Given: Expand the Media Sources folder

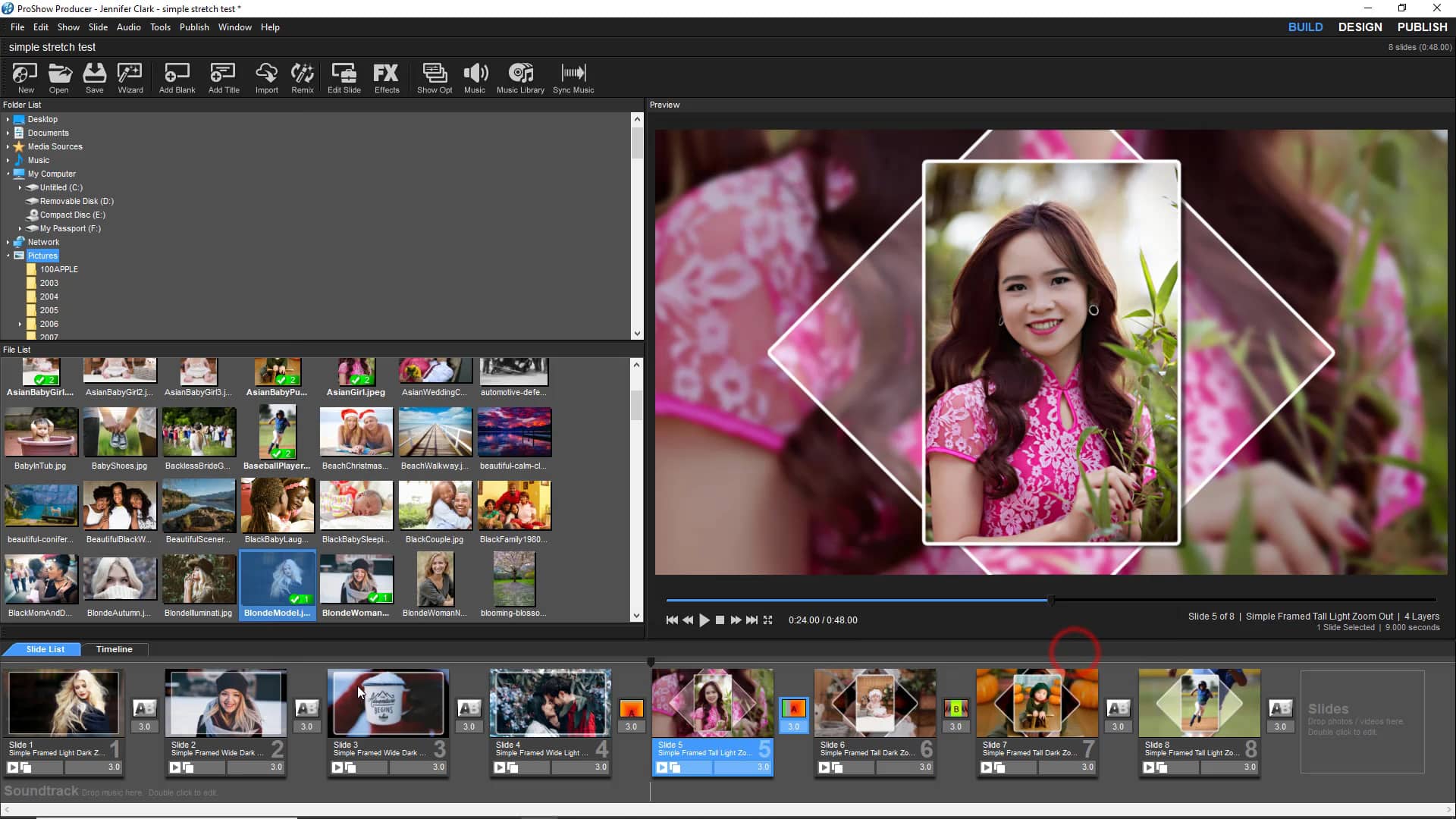Looking at the screenshot, I should 7,146.
